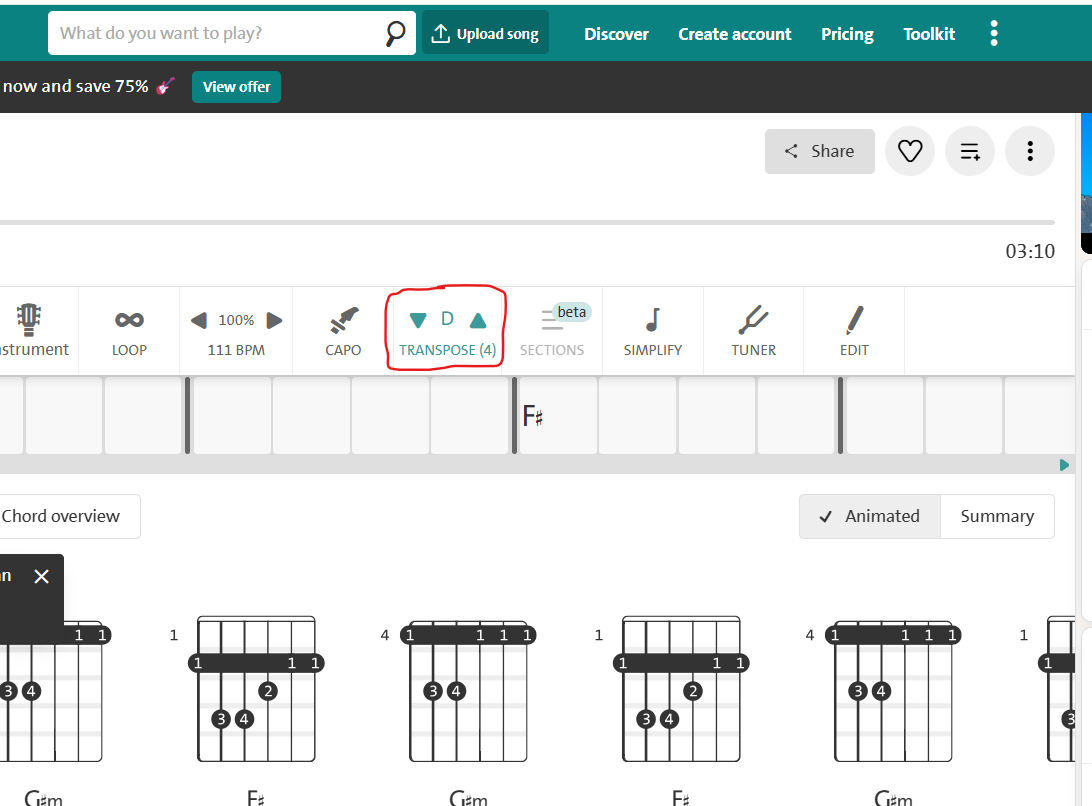
Task: Click the Upload song button
Action: tap(485, 34)
